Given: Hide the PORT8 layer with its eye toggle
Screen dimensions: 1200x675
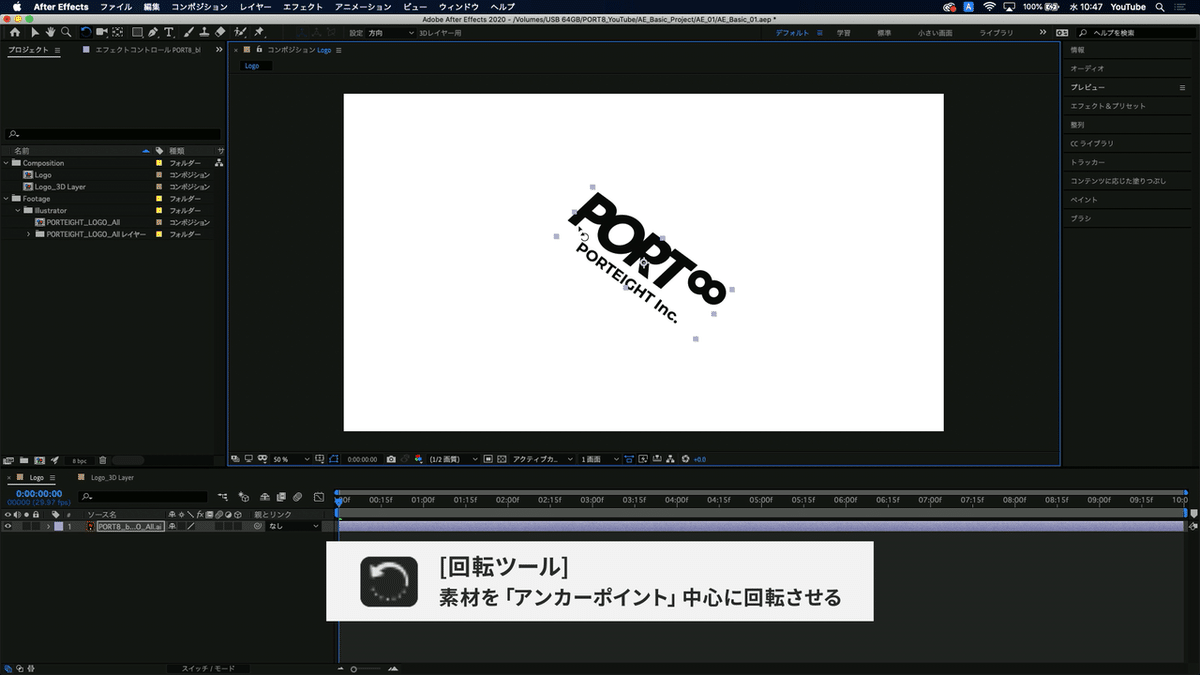Looking at the screenshot, I should click(8, 526).
